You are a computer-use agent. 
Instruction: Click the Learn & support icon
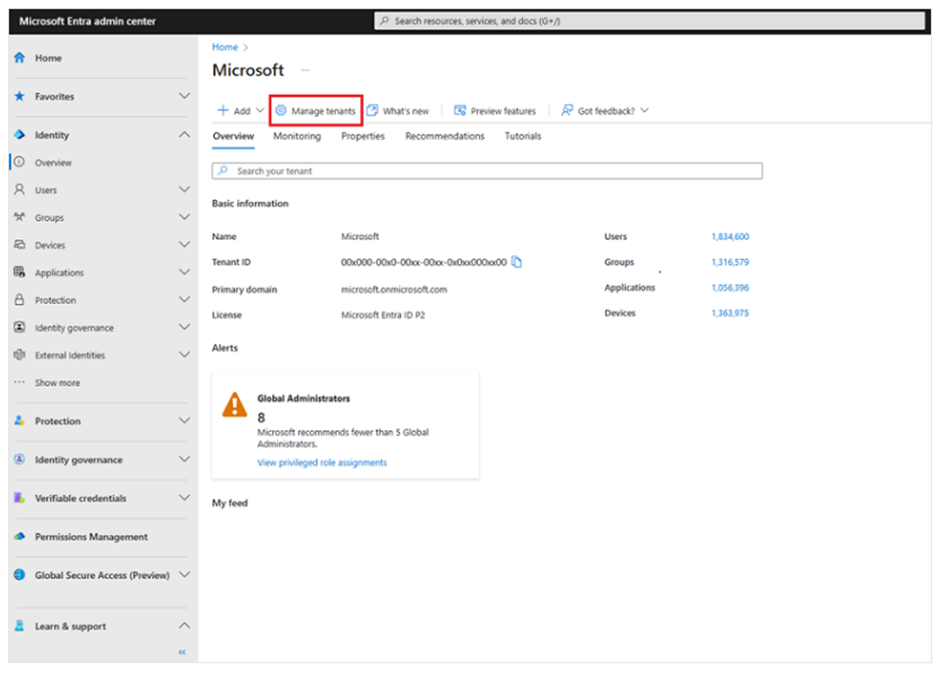pyautogui.click(x=20, y=625)
